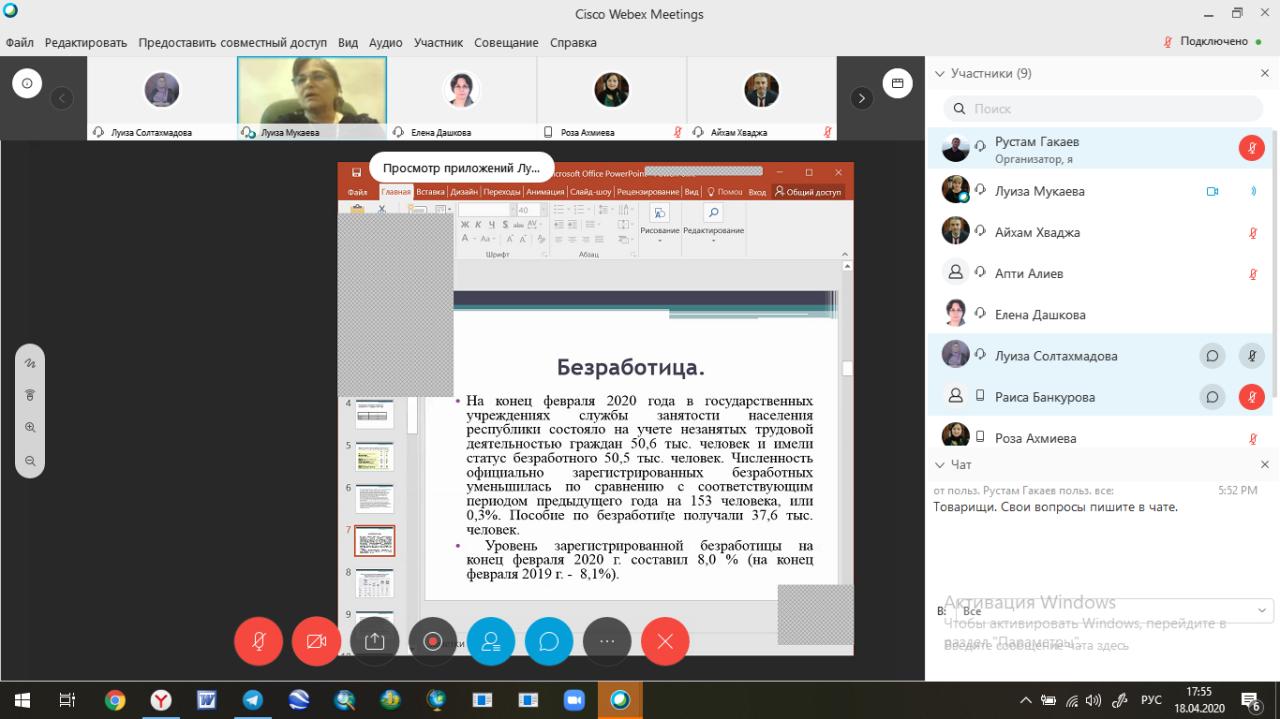1280x719 pixels.
Task: Open Windows Start menu
Action: [21, 700]
